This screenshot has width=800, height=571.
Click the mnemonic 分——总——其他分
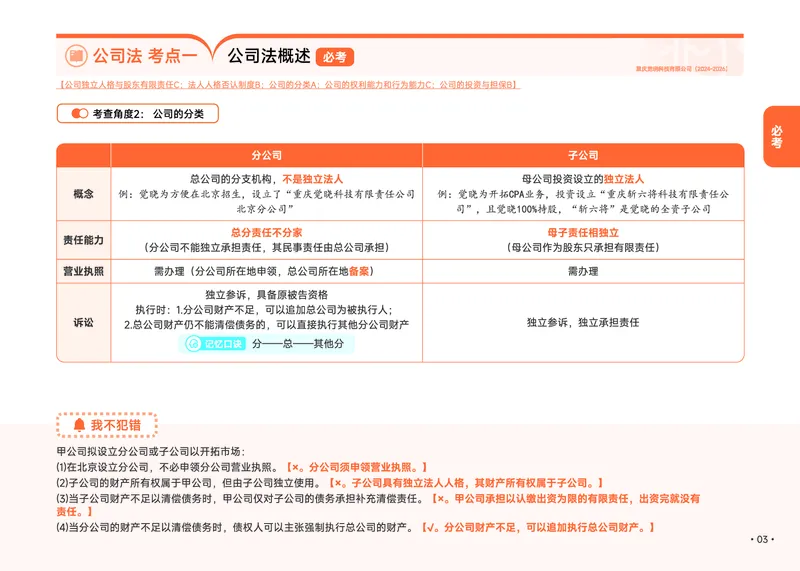point(298,344)
